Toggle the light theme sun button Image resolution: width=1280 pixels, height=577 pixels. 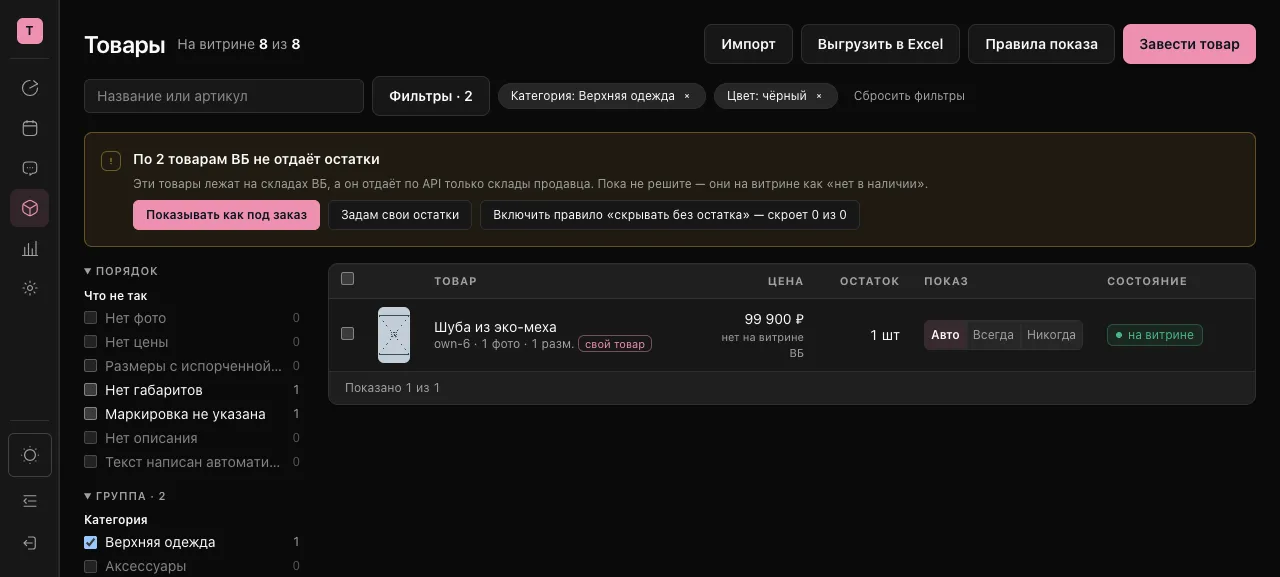(30, 455)
